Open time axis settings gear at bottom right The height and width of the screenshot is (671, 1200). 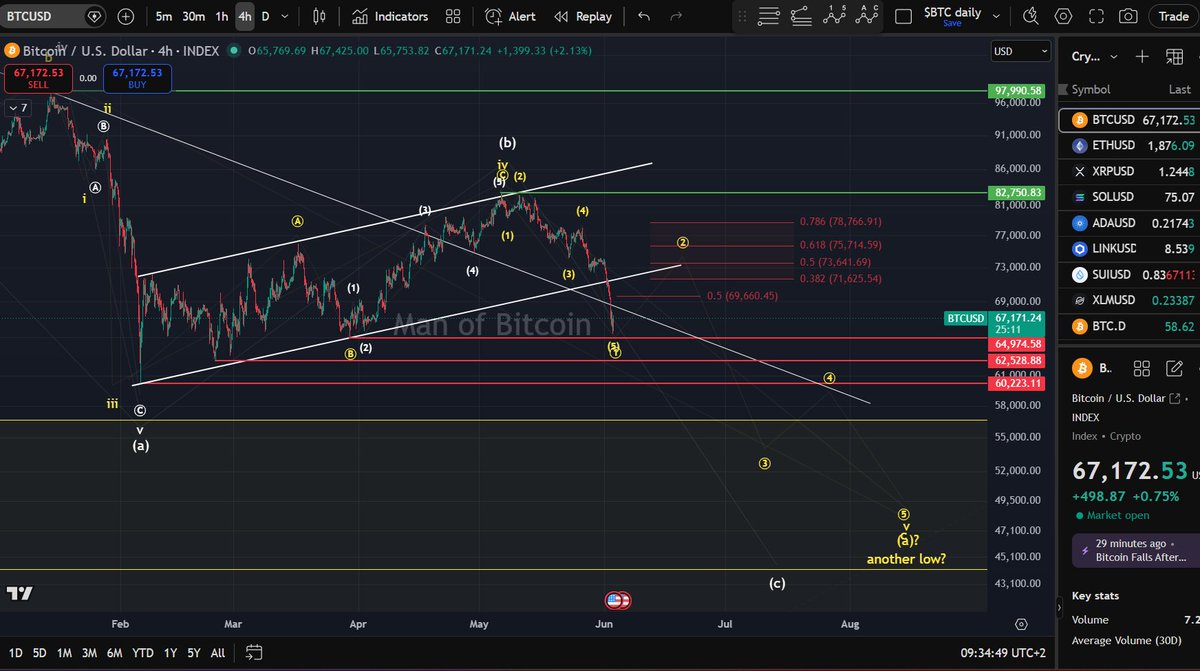(1020, 624)
